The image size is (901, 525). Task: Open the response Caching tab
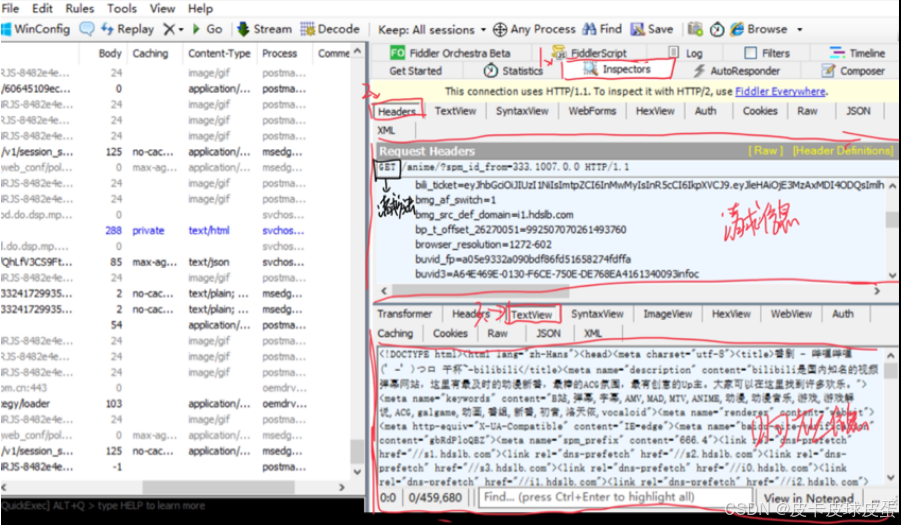tap(395, 333)
